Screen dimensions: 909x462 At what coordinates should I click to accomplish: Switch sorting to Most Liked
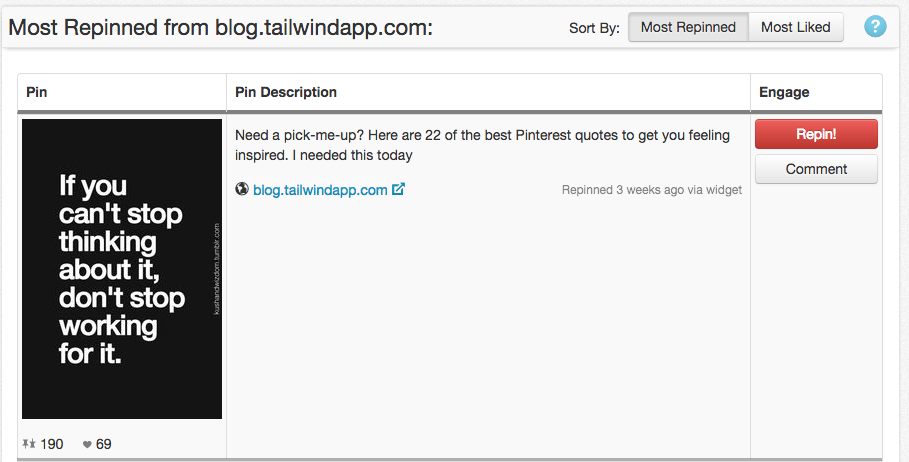click(795, 27)
